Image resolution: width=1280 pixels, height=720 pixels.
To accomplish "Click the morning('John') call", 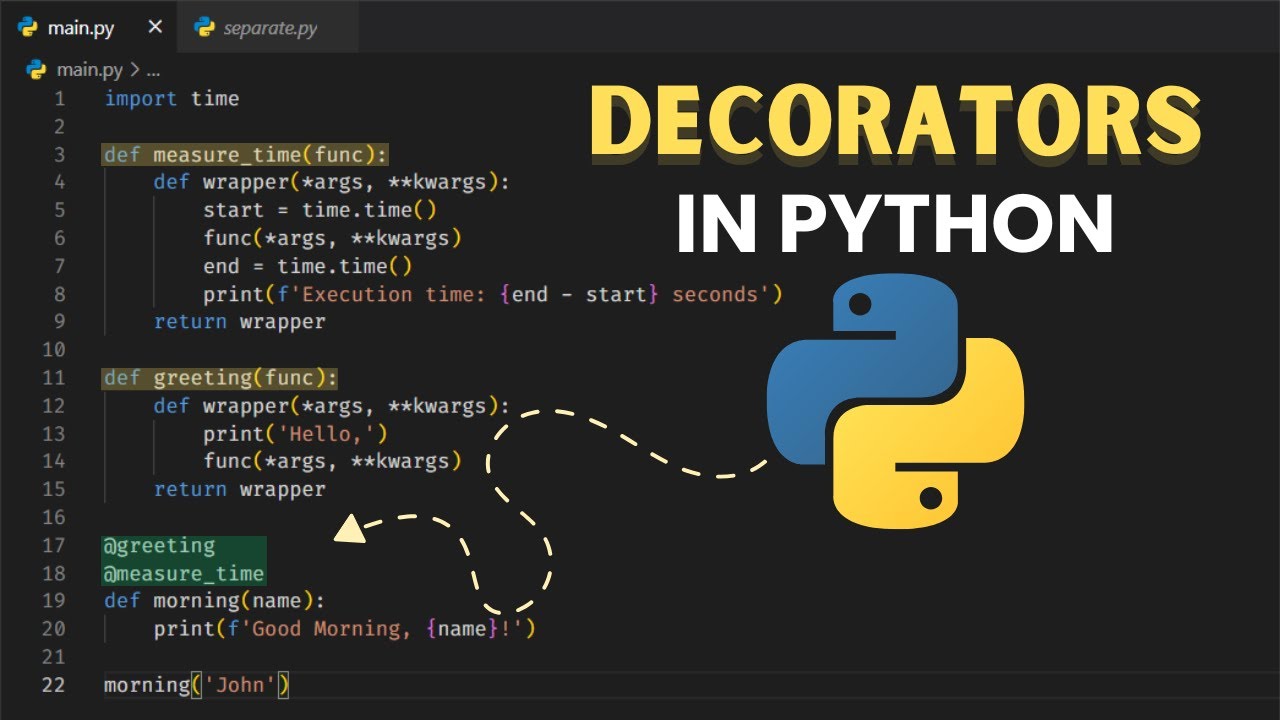I will 197,685.
